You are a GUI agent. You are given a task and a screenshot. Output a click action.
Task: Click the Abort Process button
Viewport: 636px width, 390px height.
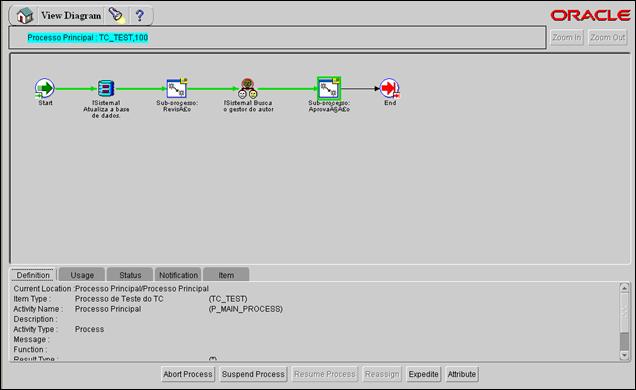pos(188,374)
